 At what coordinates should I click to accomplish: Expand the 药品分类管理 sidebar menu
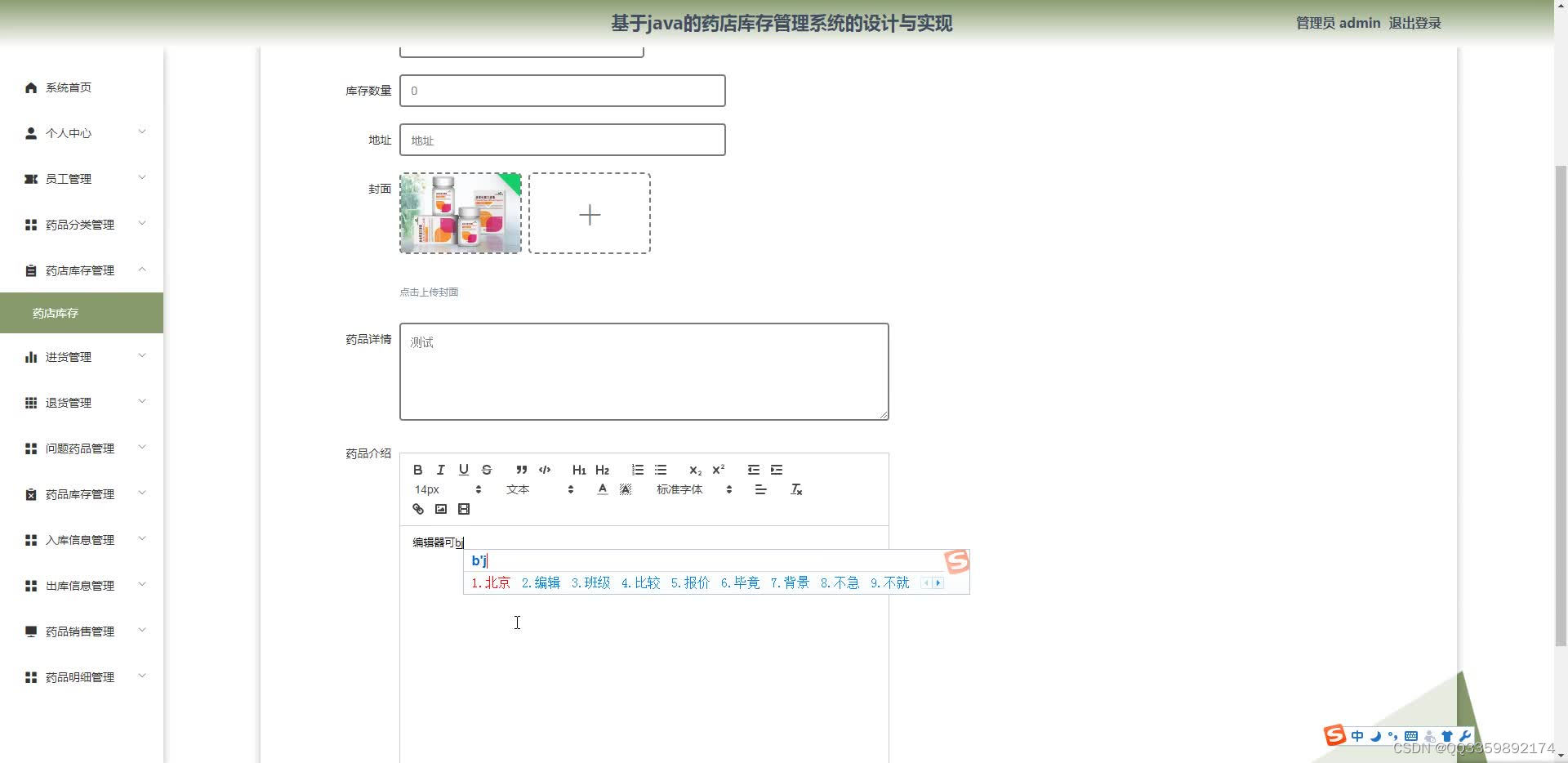(x=82, y=225)
